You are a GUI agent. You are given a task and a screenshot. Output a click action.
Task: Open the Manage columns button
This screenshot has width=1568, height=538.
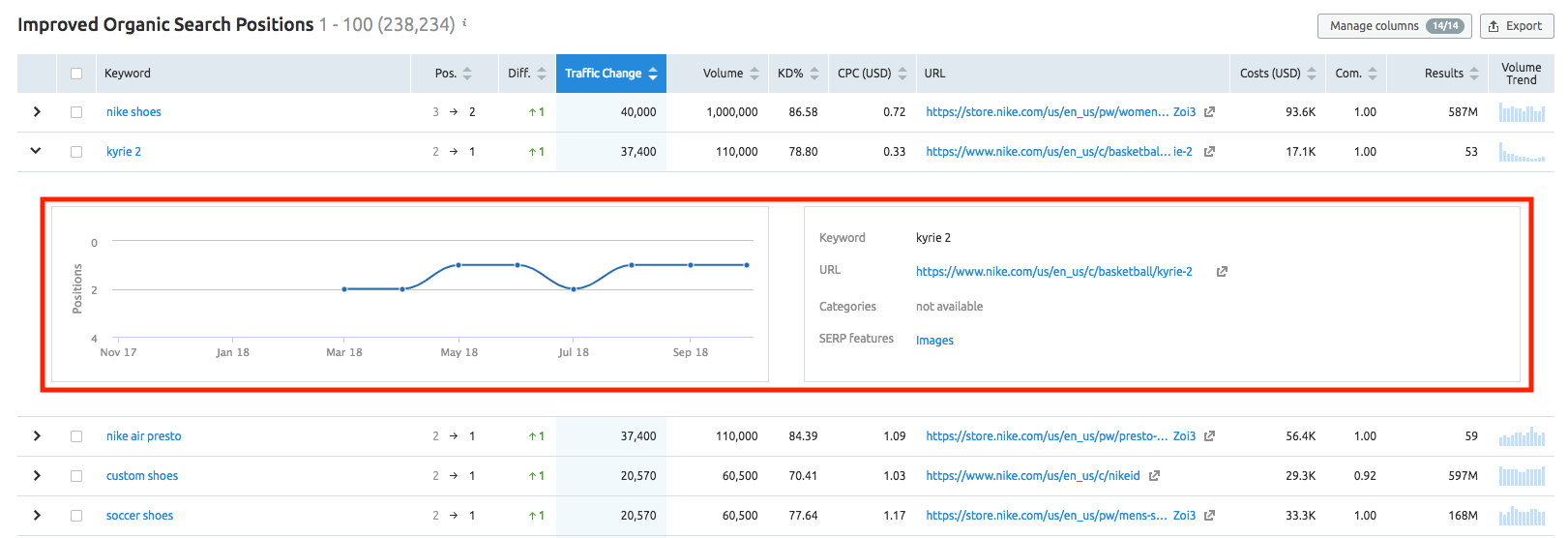(x=1395, y=26)
